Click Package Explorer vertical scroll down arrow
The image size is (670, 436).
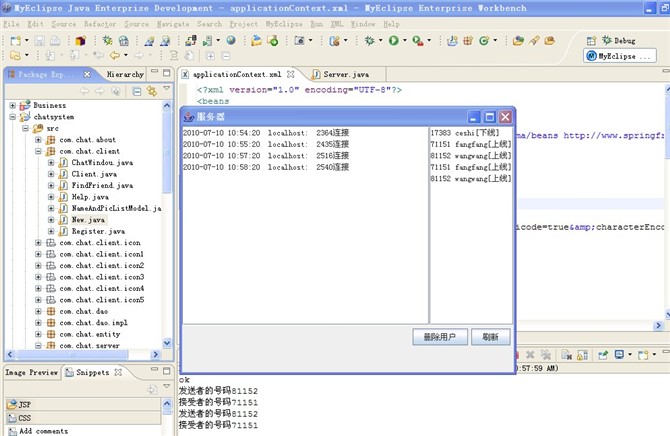167,343
